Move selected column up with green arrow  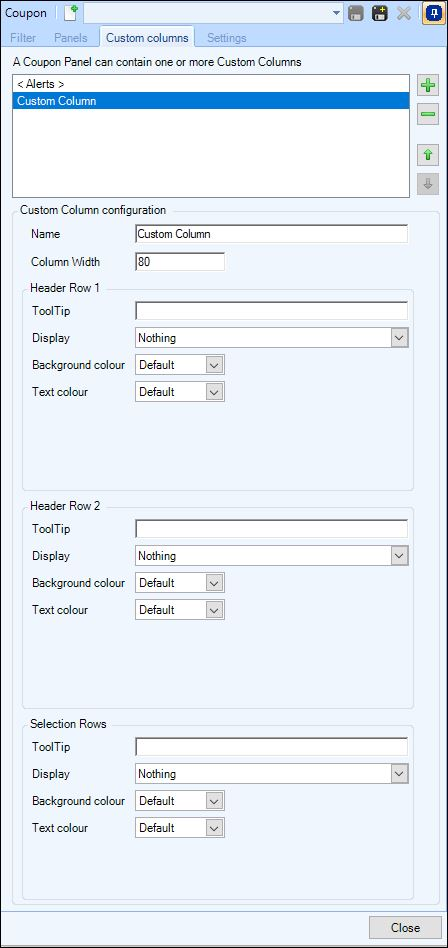(x=428, y=155)
